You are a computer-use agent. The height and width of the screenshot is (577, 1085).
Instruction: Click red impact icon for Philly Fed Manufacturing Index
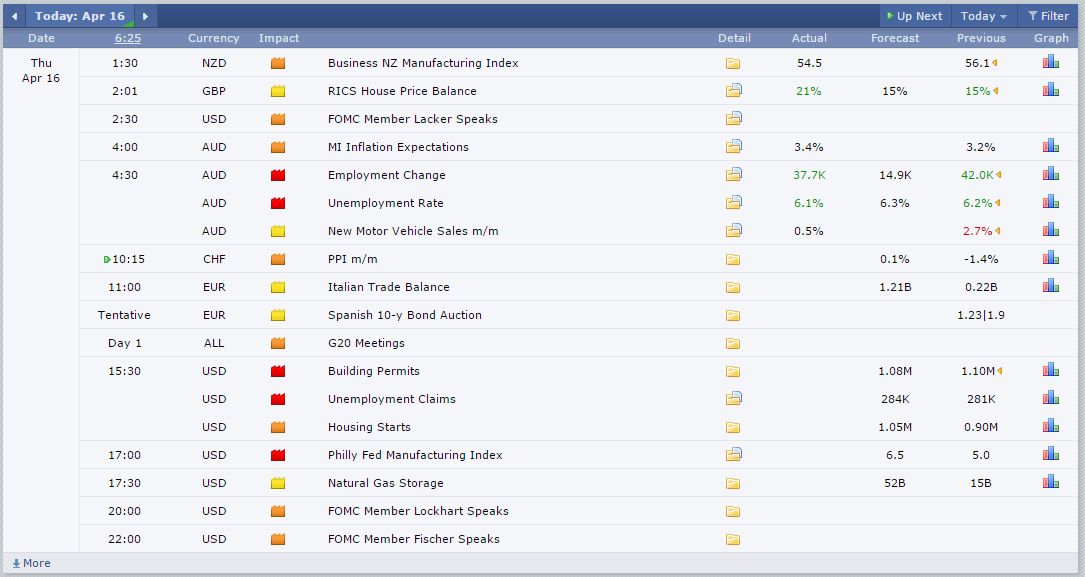click(278, 455)
